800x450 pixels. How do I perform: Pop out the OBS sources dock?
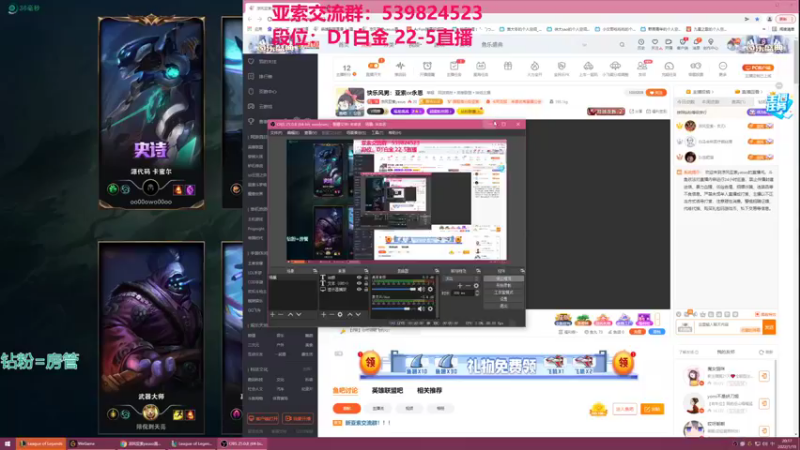click(366, 271)
